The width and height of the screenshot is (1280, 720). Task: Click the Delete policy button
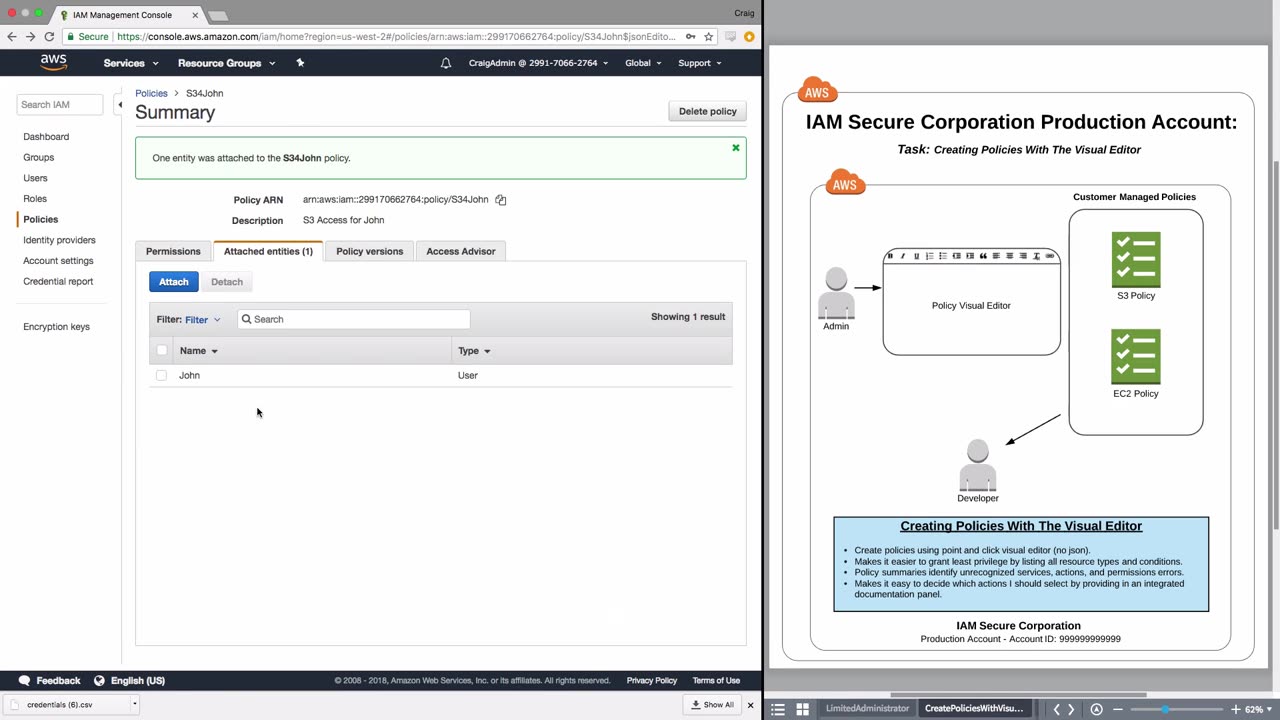point(707,111)
